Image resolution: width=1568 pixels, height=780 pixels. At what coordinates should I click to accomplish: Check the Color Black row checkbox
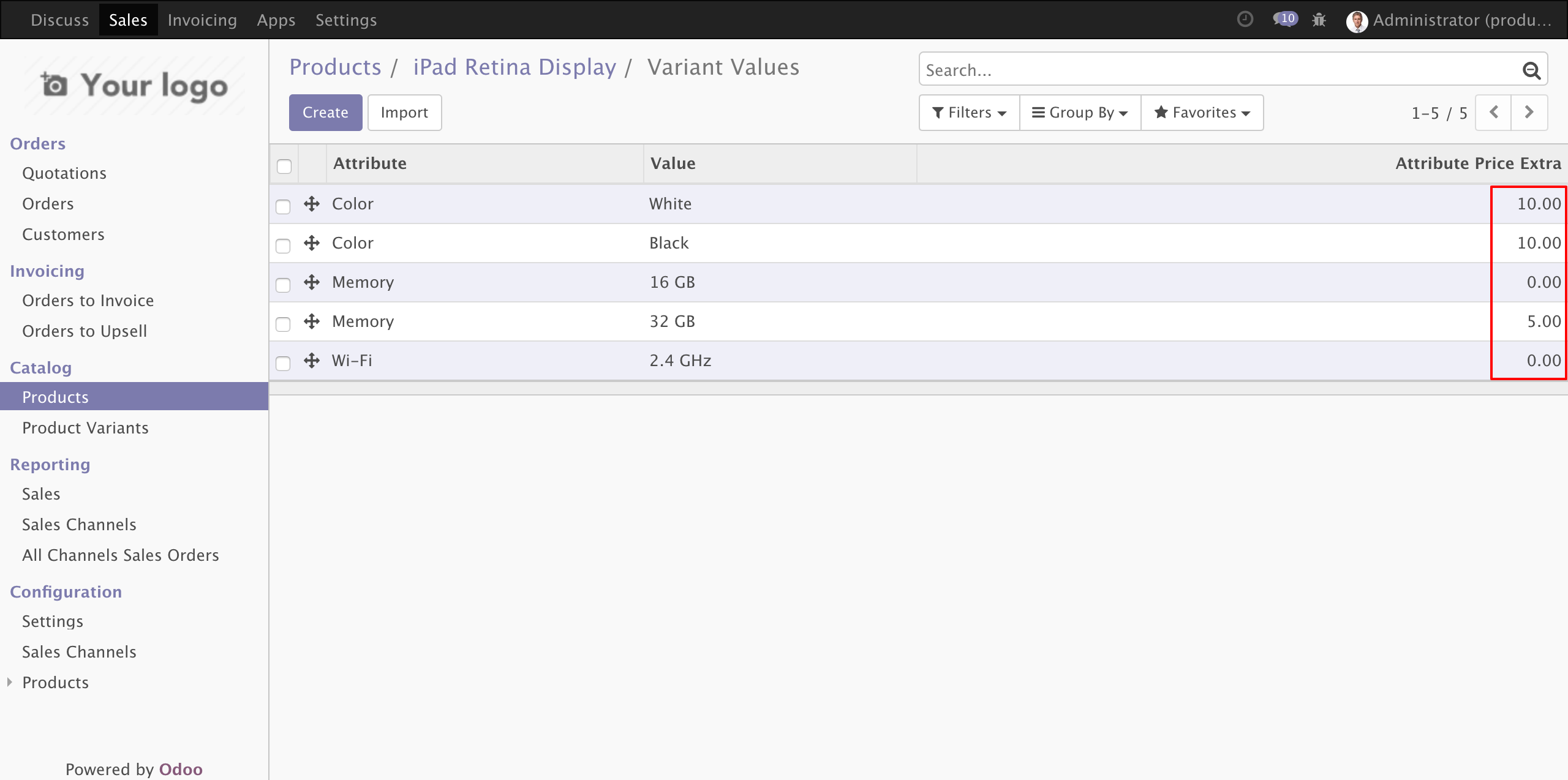click(x=283, y=246)
